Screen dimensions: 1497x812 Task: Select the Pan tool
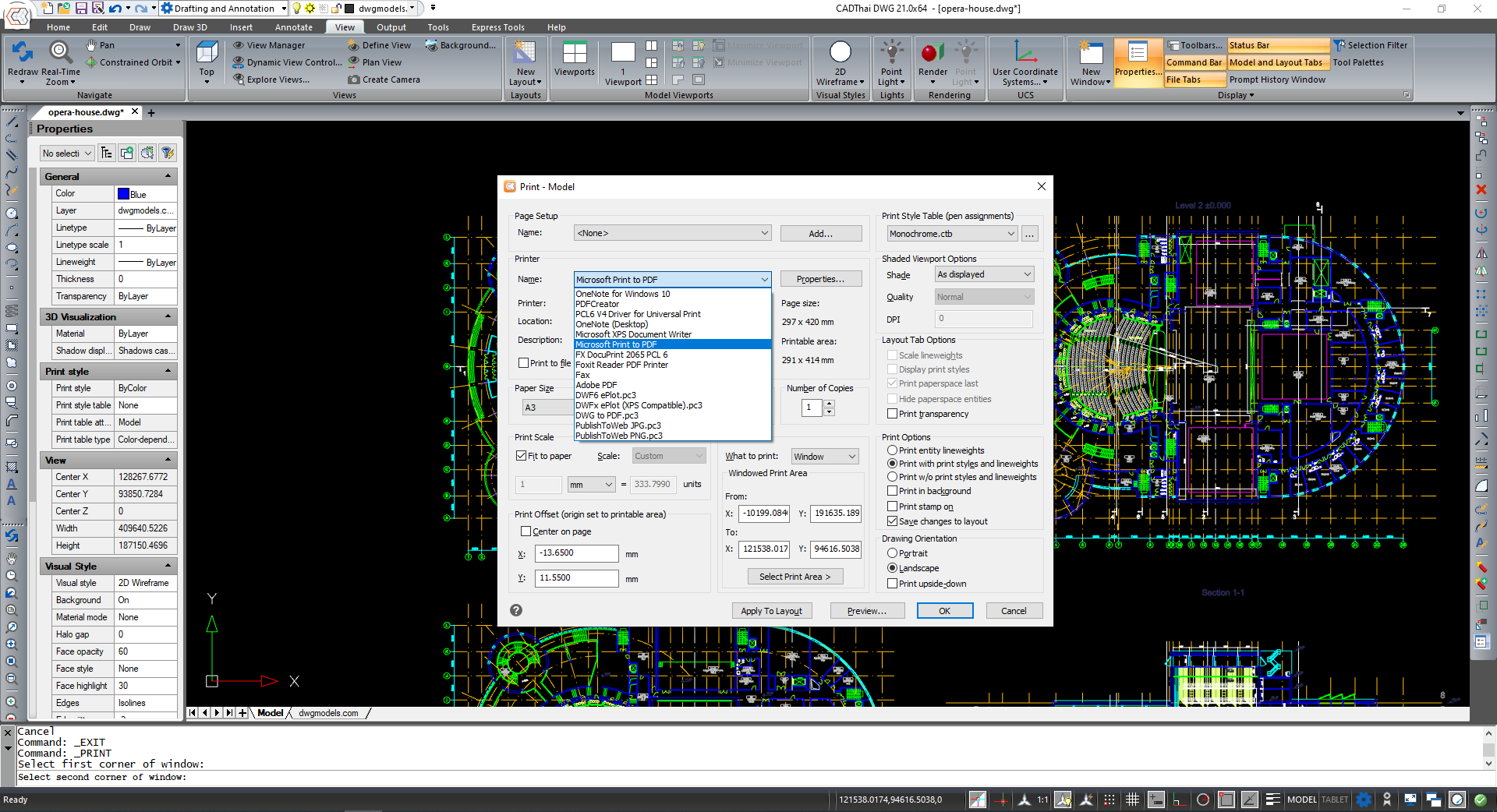[x=100, y=45]
